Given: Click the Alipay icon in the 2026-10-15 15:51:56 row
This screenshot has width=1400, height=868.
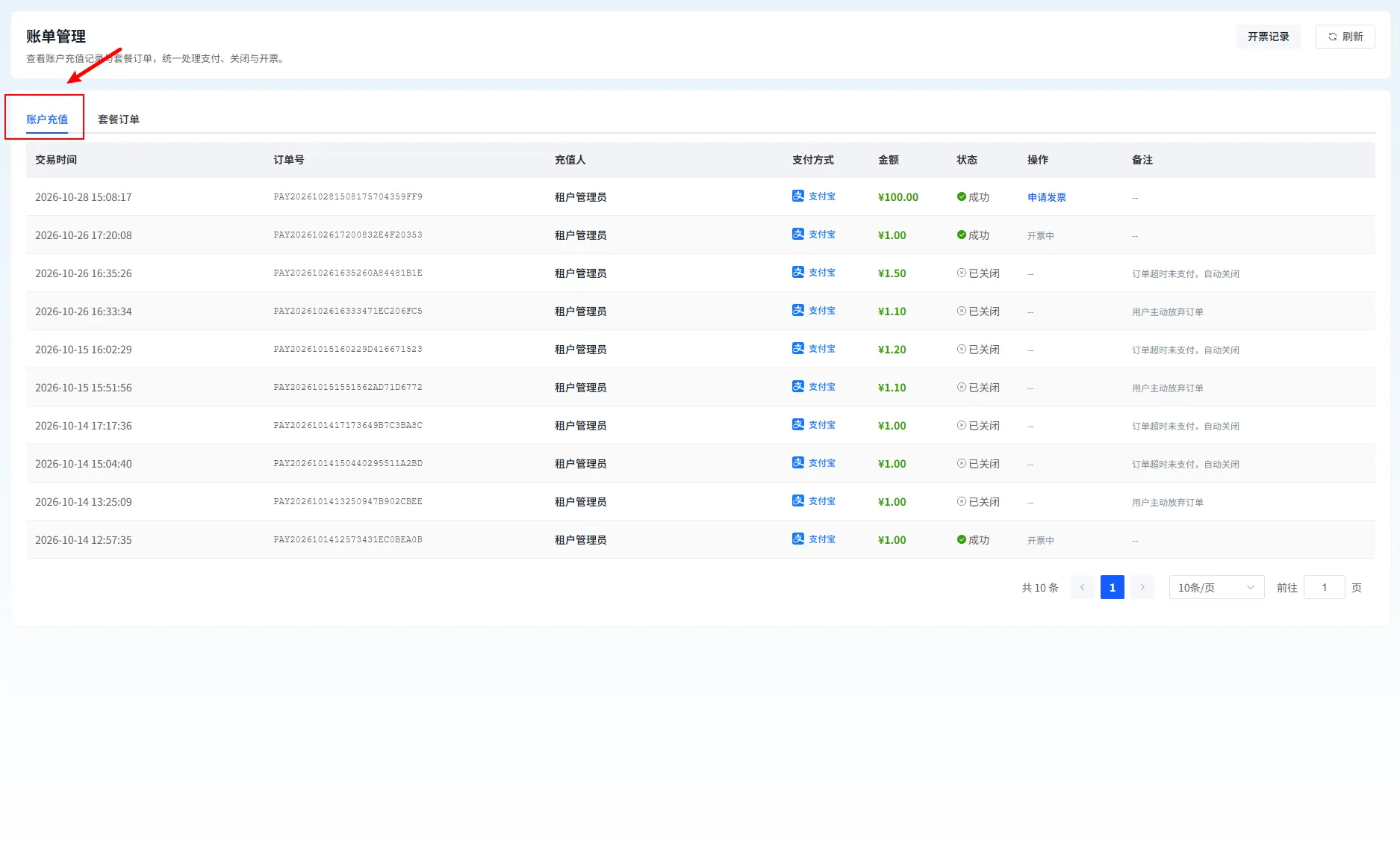Looking at the screenshot, I should (x=798, y=386).
